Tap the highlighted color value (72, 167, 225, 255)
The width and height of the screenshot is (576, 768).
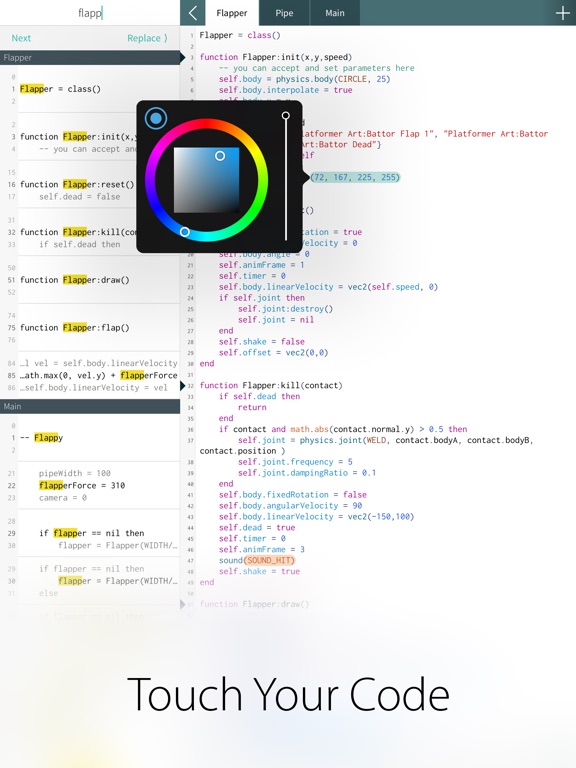tap(356, 177)
